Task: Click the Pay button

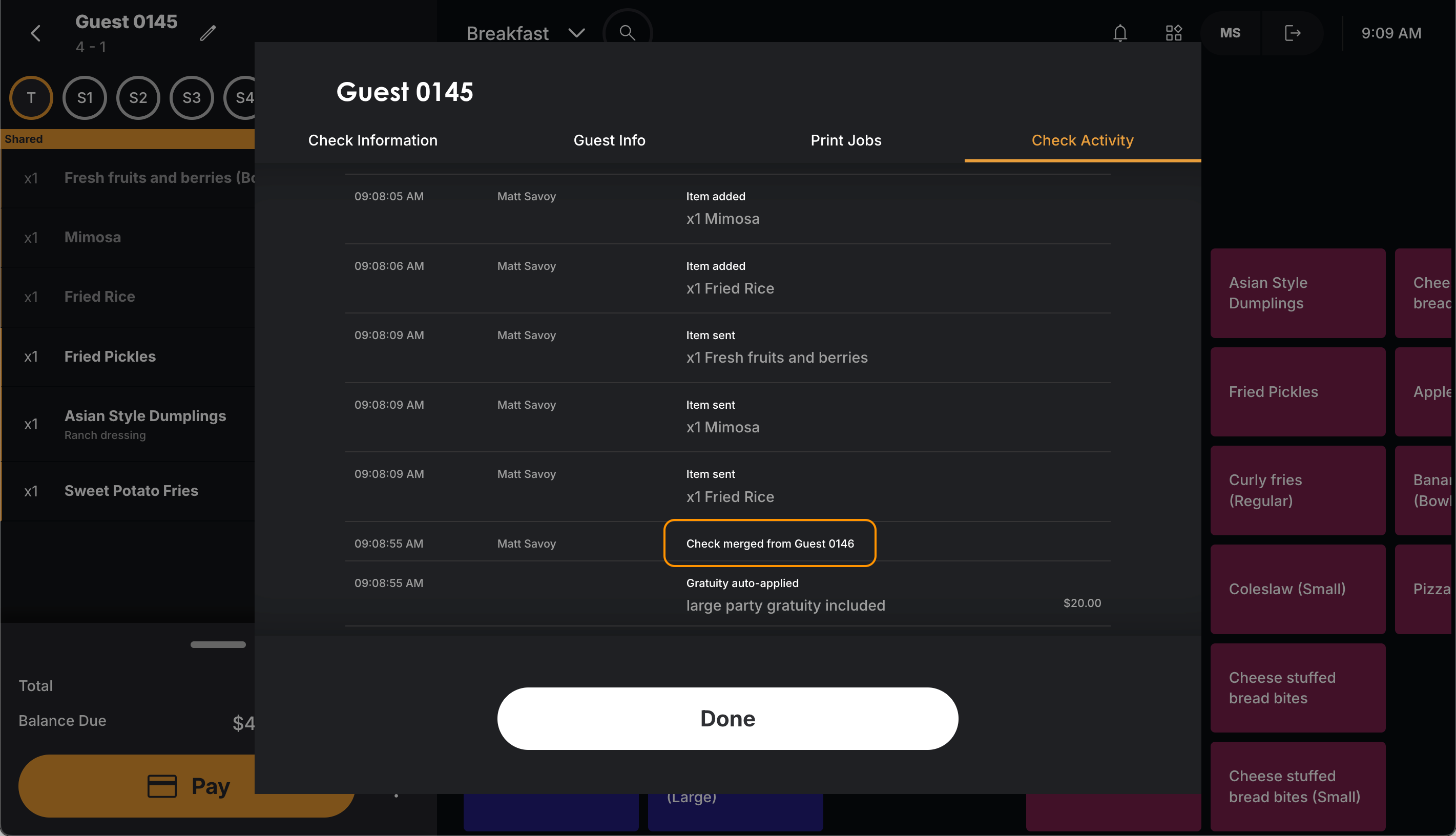Action: point(186,785)
